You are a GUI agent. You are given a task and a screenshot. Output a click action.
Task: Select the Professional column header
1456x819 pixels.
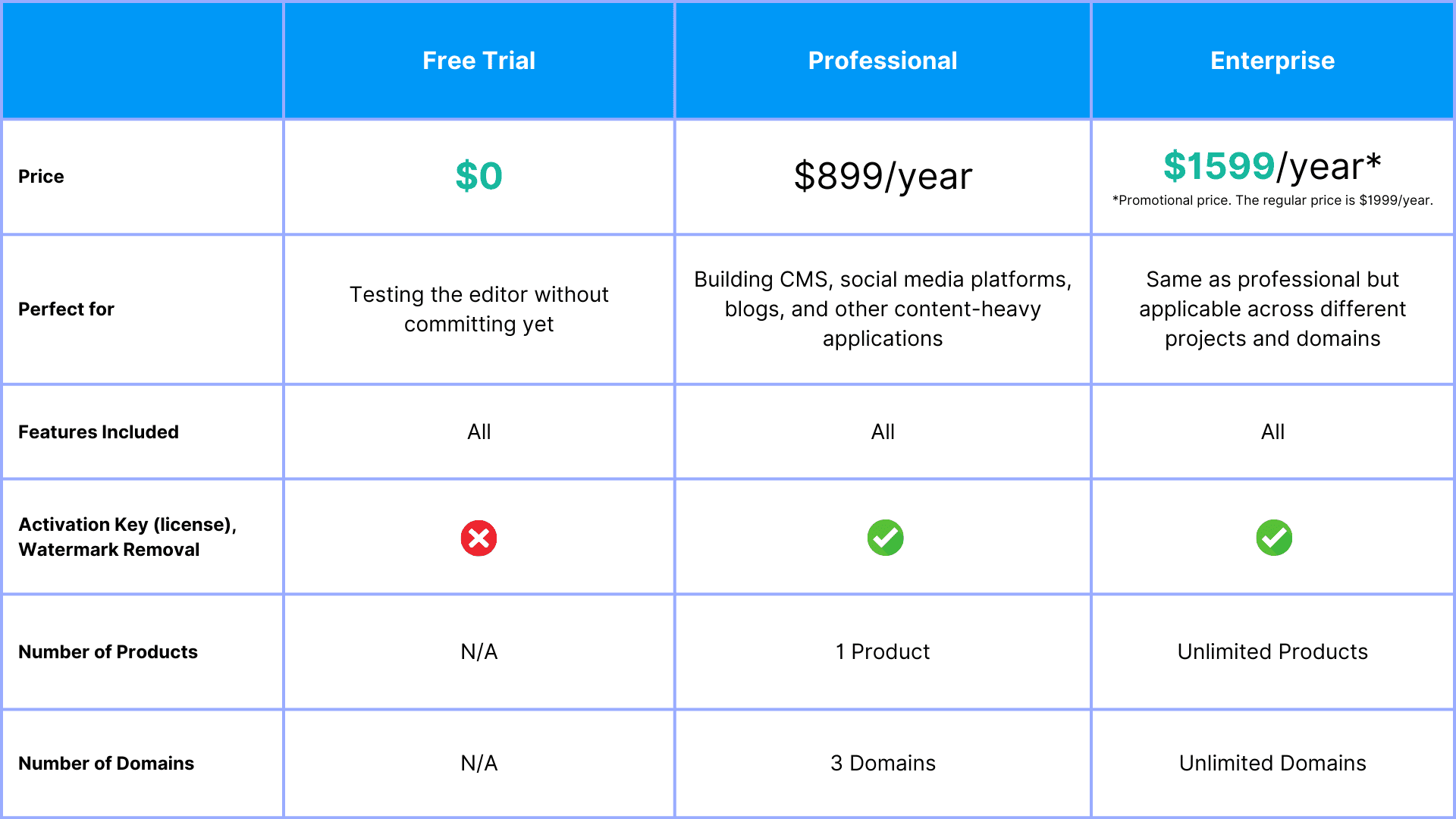(883, 61)
